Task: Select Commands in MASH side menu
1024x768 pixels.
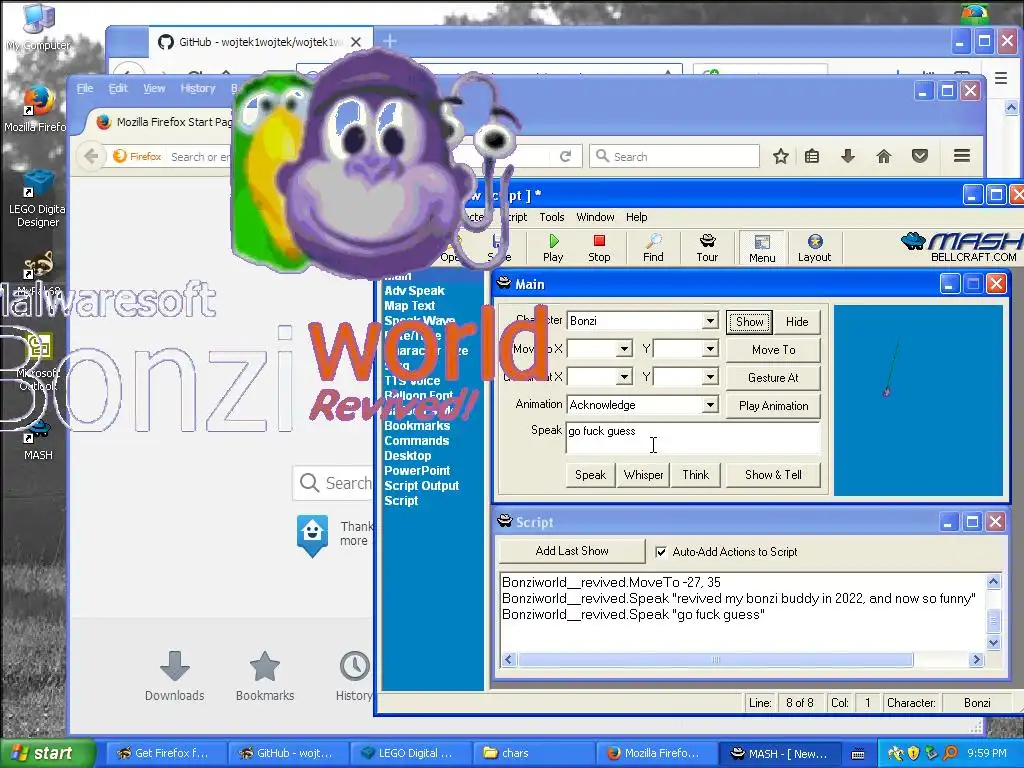Action: point(417,441)
